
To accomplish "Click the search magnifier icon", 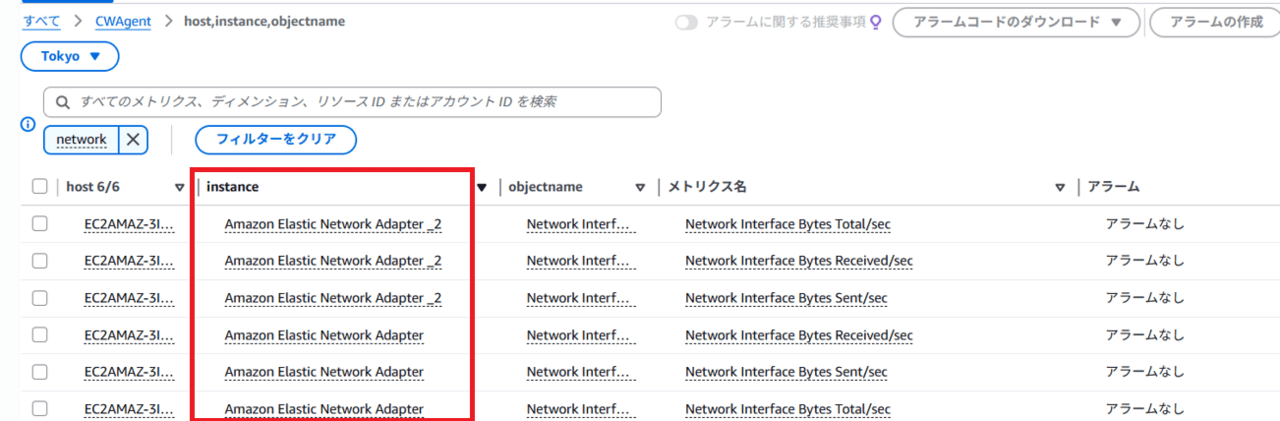I will (62, 102).
